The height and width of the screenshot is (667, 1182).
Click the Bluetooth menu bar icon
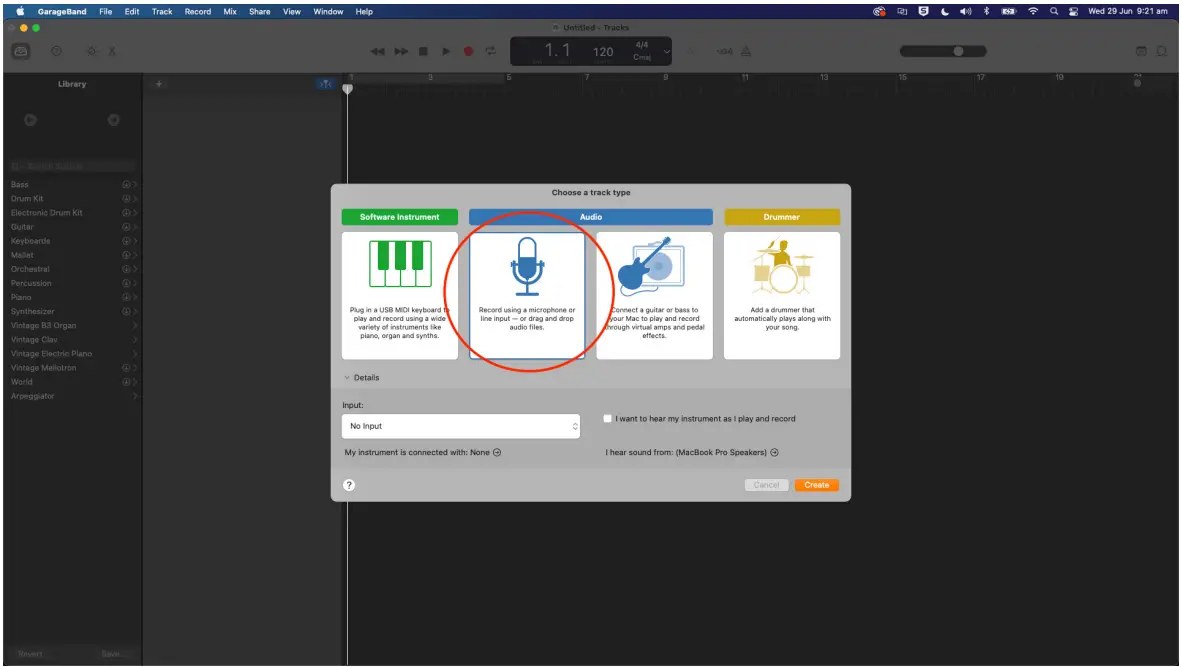click(x=986, y=11)
